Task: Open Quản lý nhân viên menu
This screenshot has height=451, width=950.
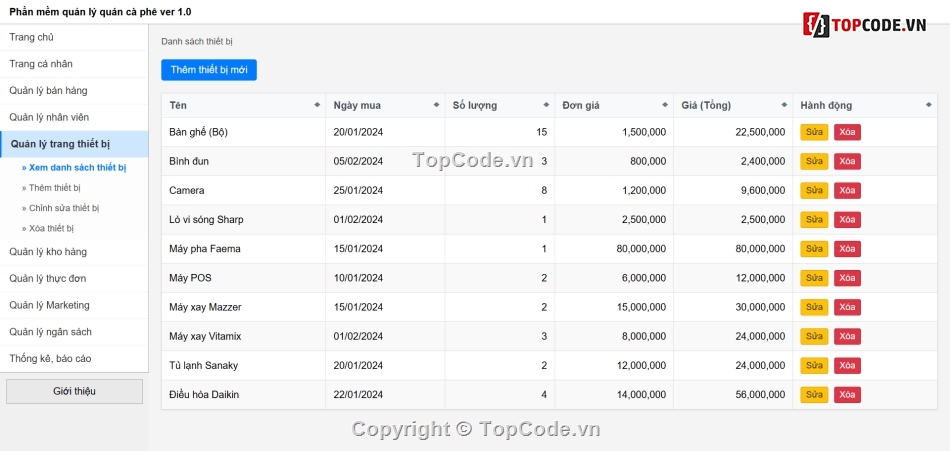Action: 74,118
